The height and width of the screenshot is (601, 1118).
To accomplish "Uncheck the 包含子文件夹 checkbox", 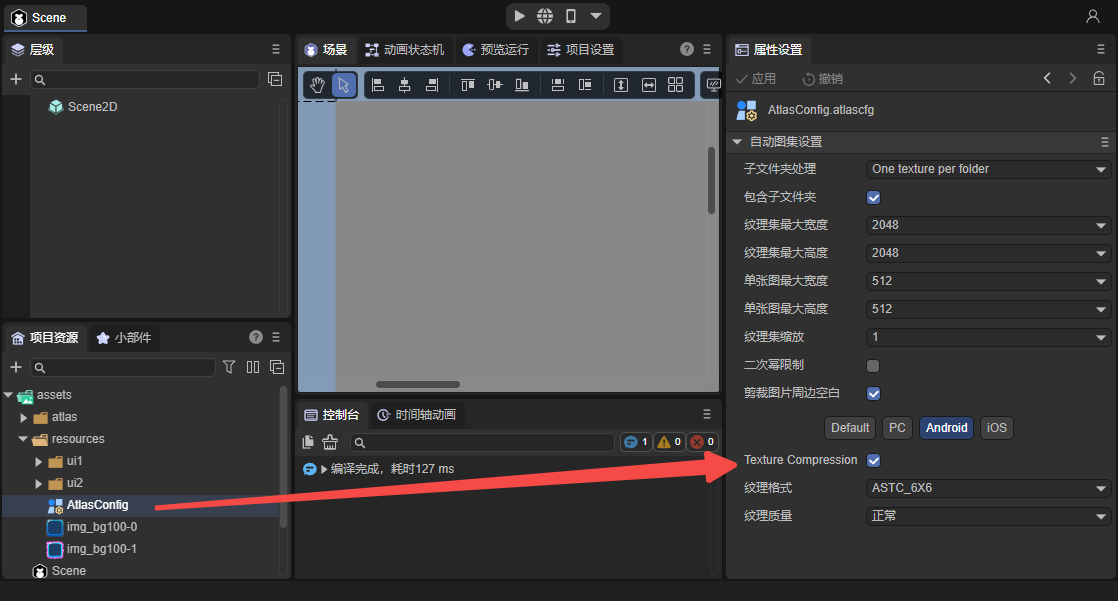I will click(x=873, y=197).
